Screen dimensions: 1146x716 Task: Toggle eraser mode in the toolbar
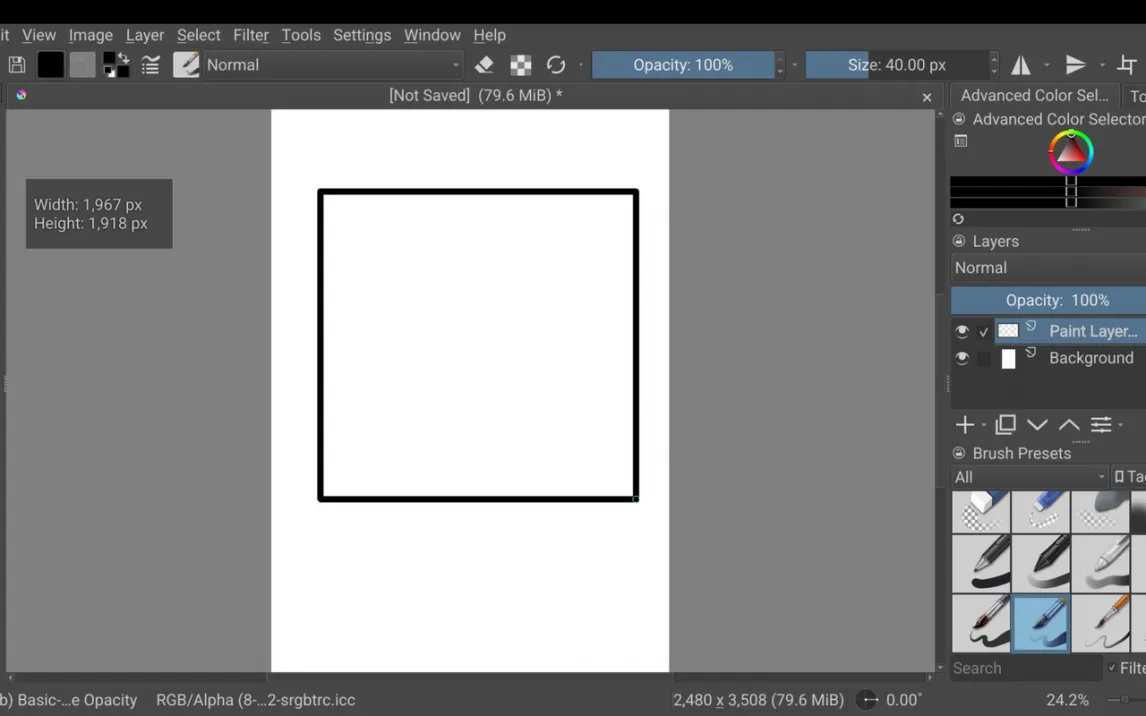pyautogui.click(x=484, y=65)
